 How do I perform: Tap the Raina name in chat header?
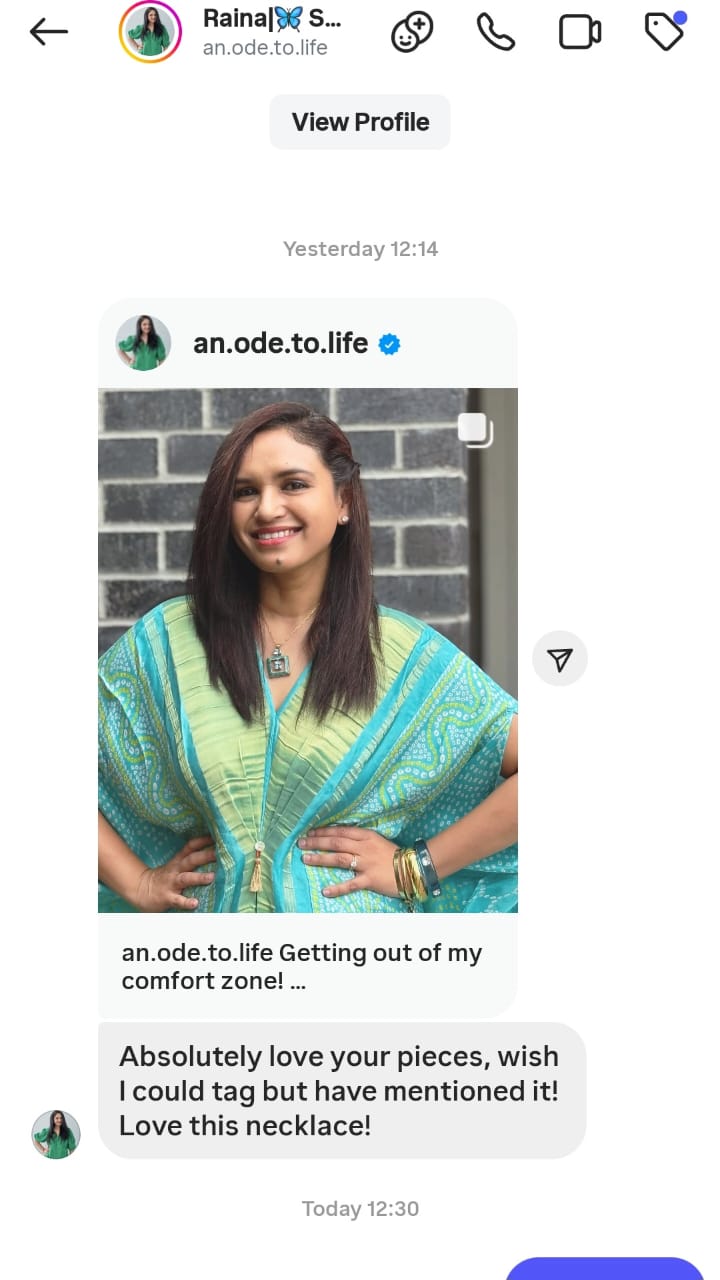[x=272, y=18]
